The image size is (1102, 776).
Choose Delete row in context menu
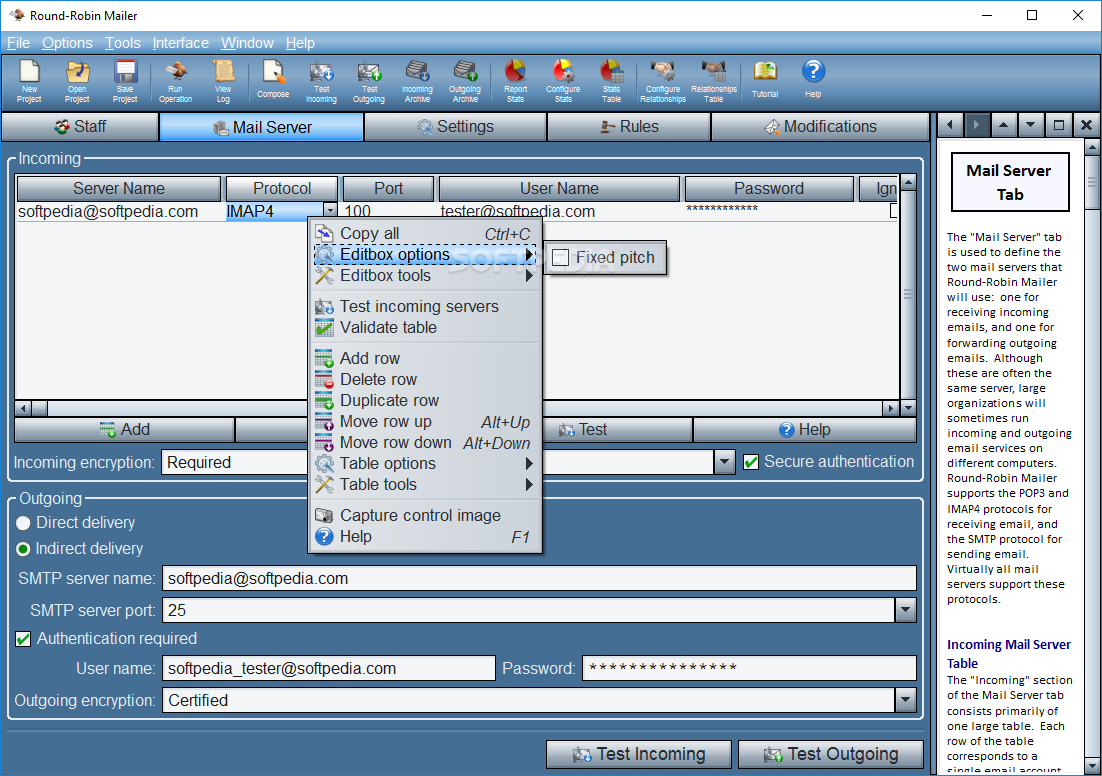pos(424,380)
